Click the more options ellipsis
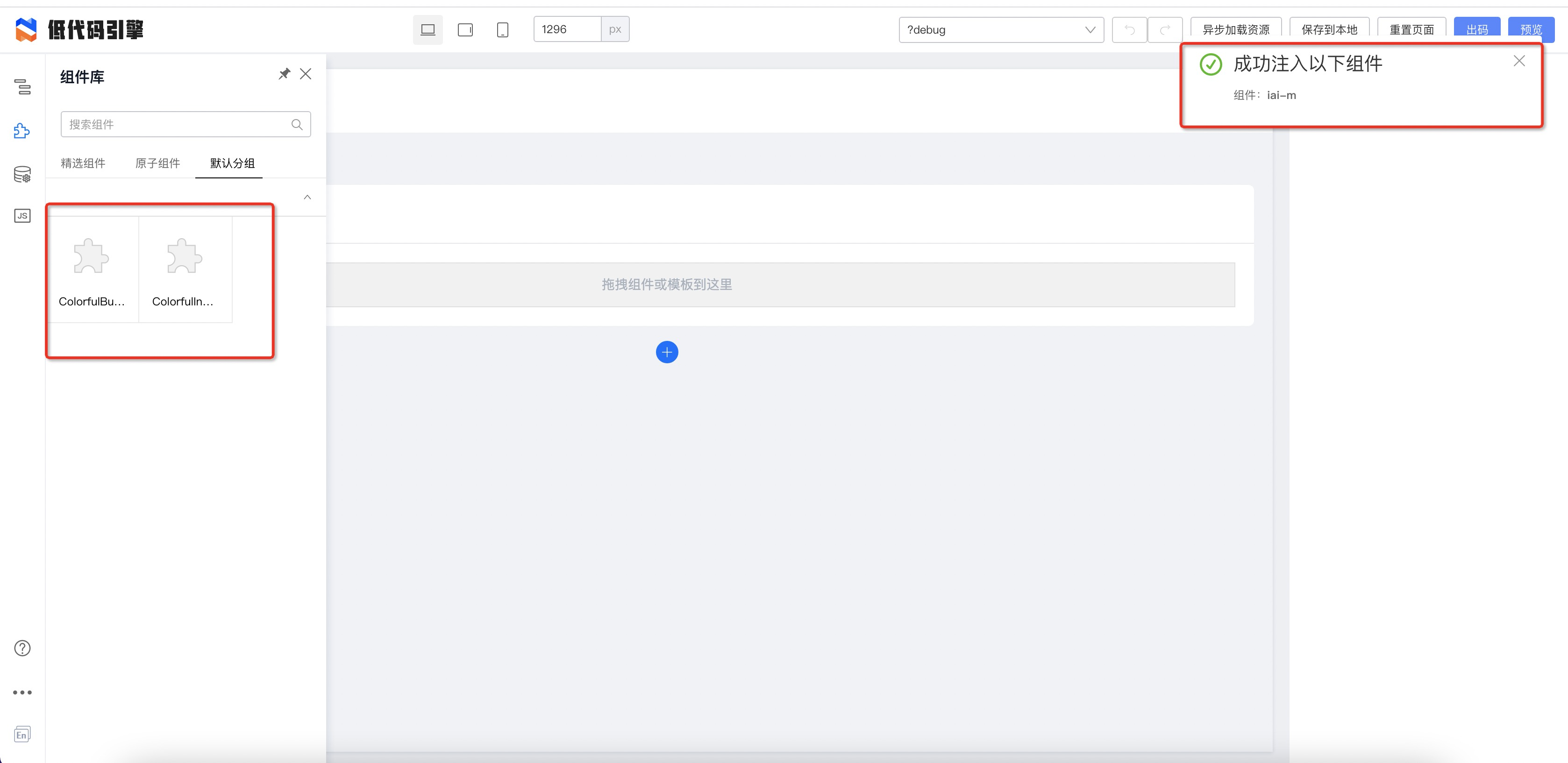Screen dimensions: 1568x763 (x=22, y=692)
